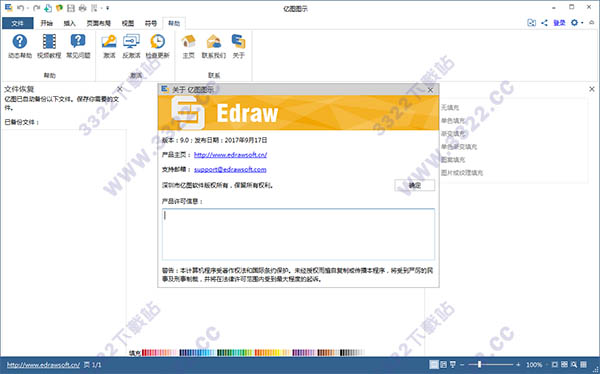Select 图片或纹理填充 picture or texture fill
The width and height of the screenshot is (600, 374).
[x=462, y=173]
